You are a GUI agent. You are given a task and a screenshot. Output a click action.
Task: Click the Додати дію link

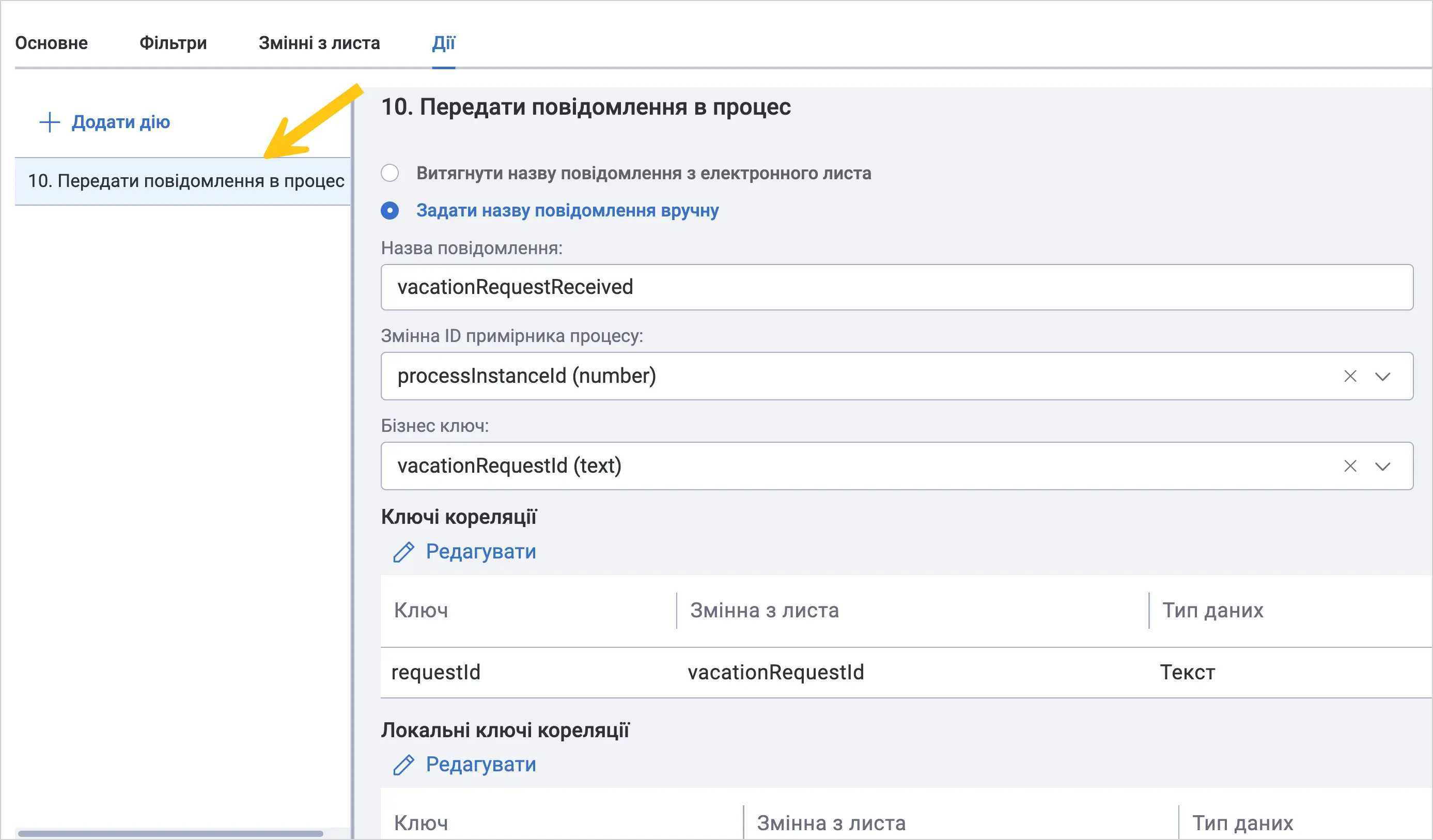pos(120,122)
